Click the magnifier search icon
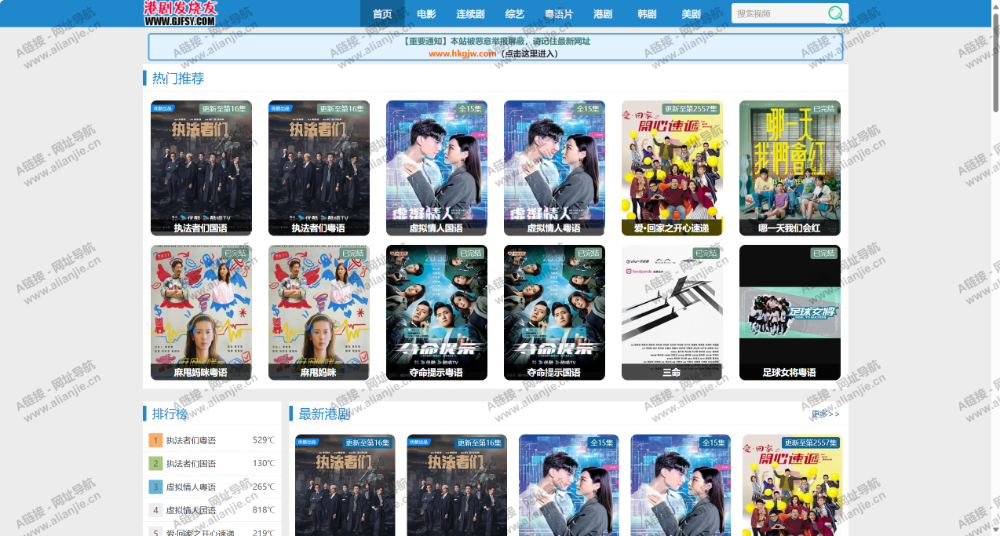Image resolution: width=1000 pixels, height=536 pixels. [x=835, y=13]
